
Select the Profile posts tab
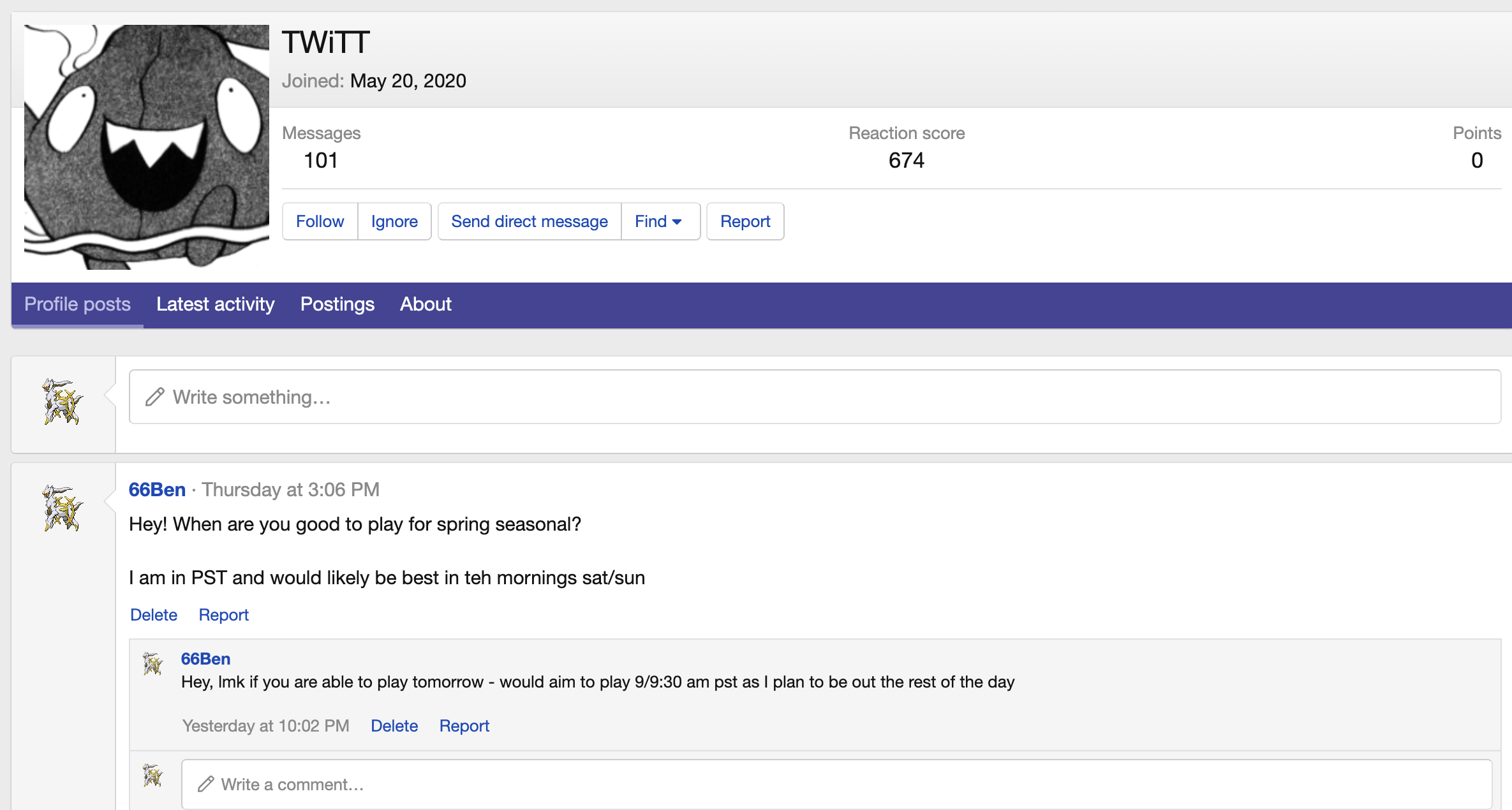point(77,304)
